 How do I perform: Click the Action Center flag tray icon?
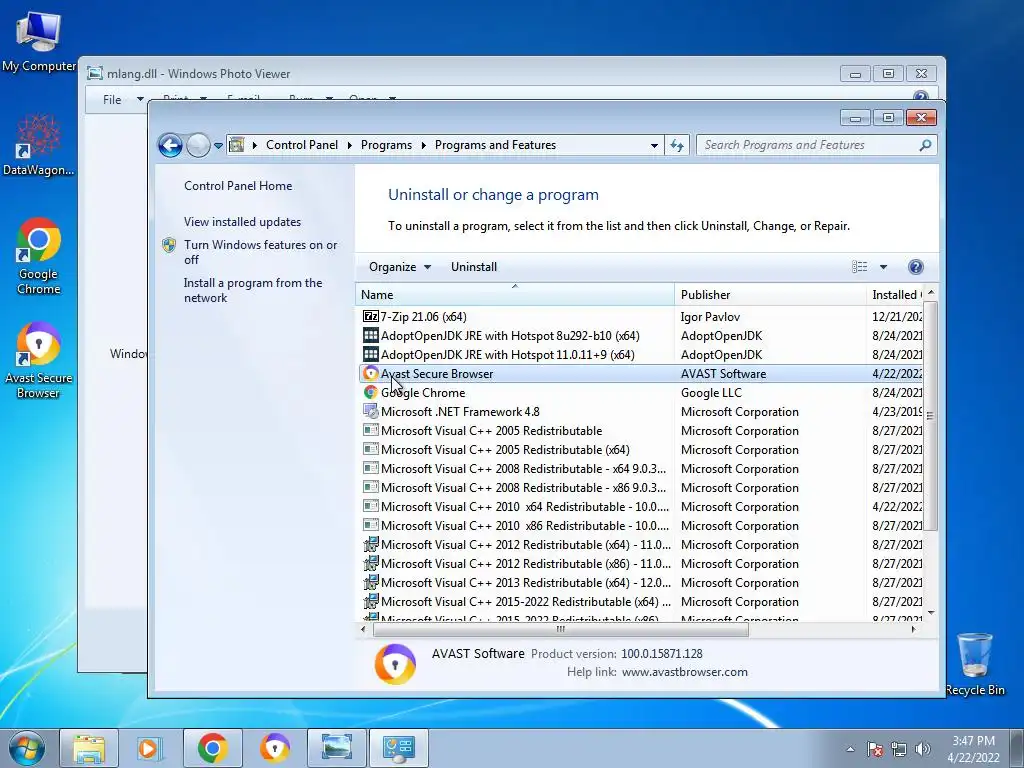click(x=875, y=749)
